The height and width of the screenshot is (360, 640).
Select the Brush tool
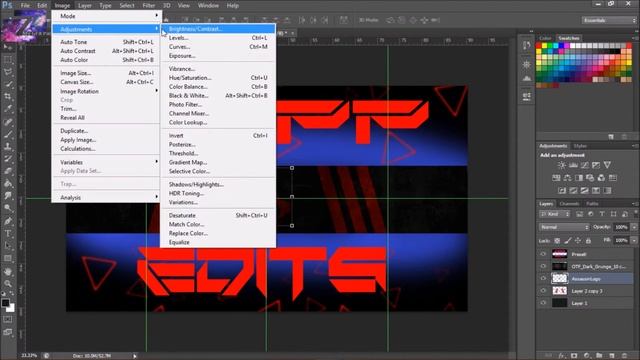[x=8, y=134]
